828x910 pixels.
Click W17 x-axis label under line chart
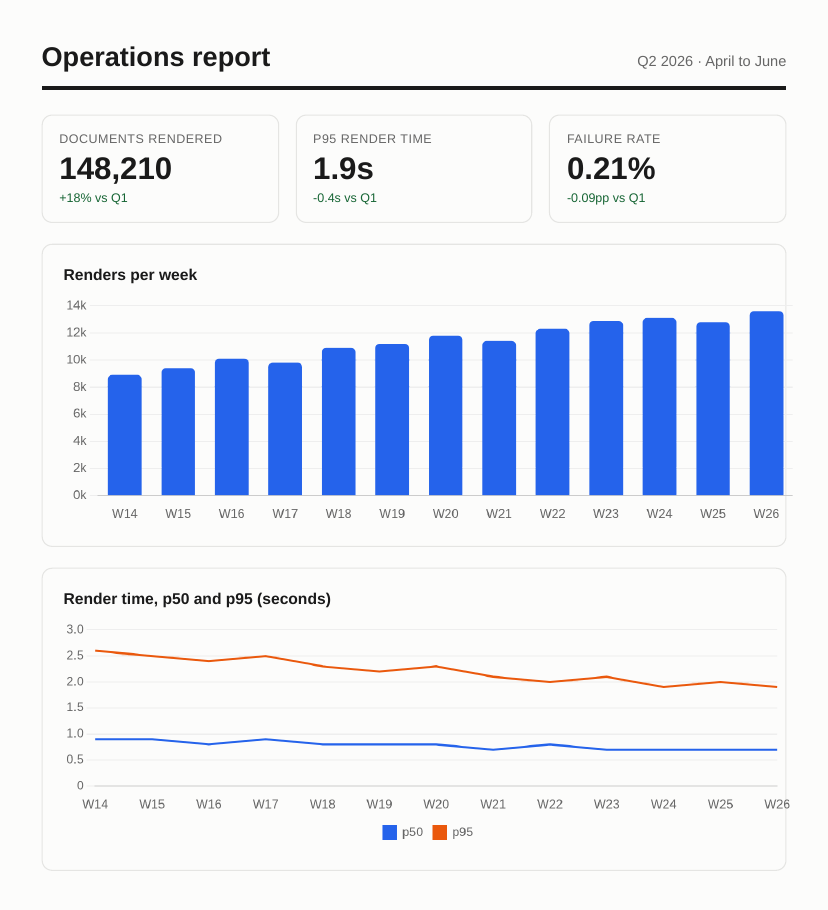pyautogui.click(x=265, y=804)
